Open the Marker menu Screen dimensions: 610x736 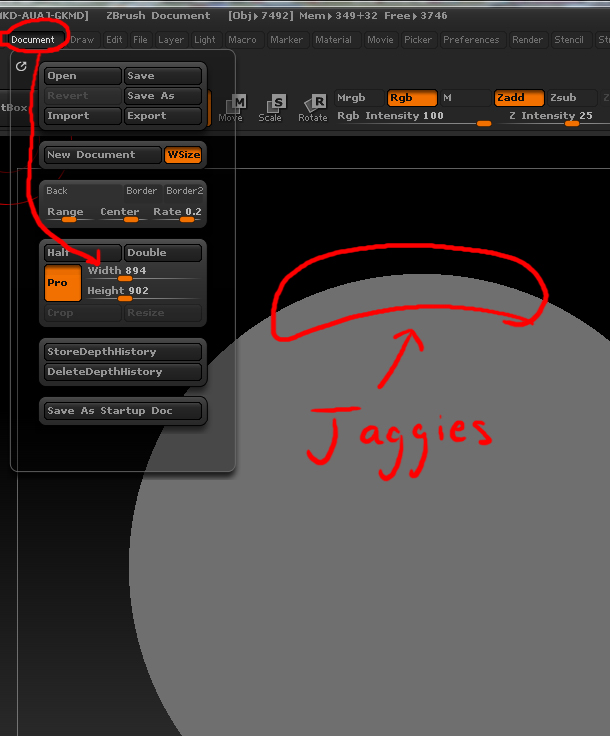pos(286,40)
